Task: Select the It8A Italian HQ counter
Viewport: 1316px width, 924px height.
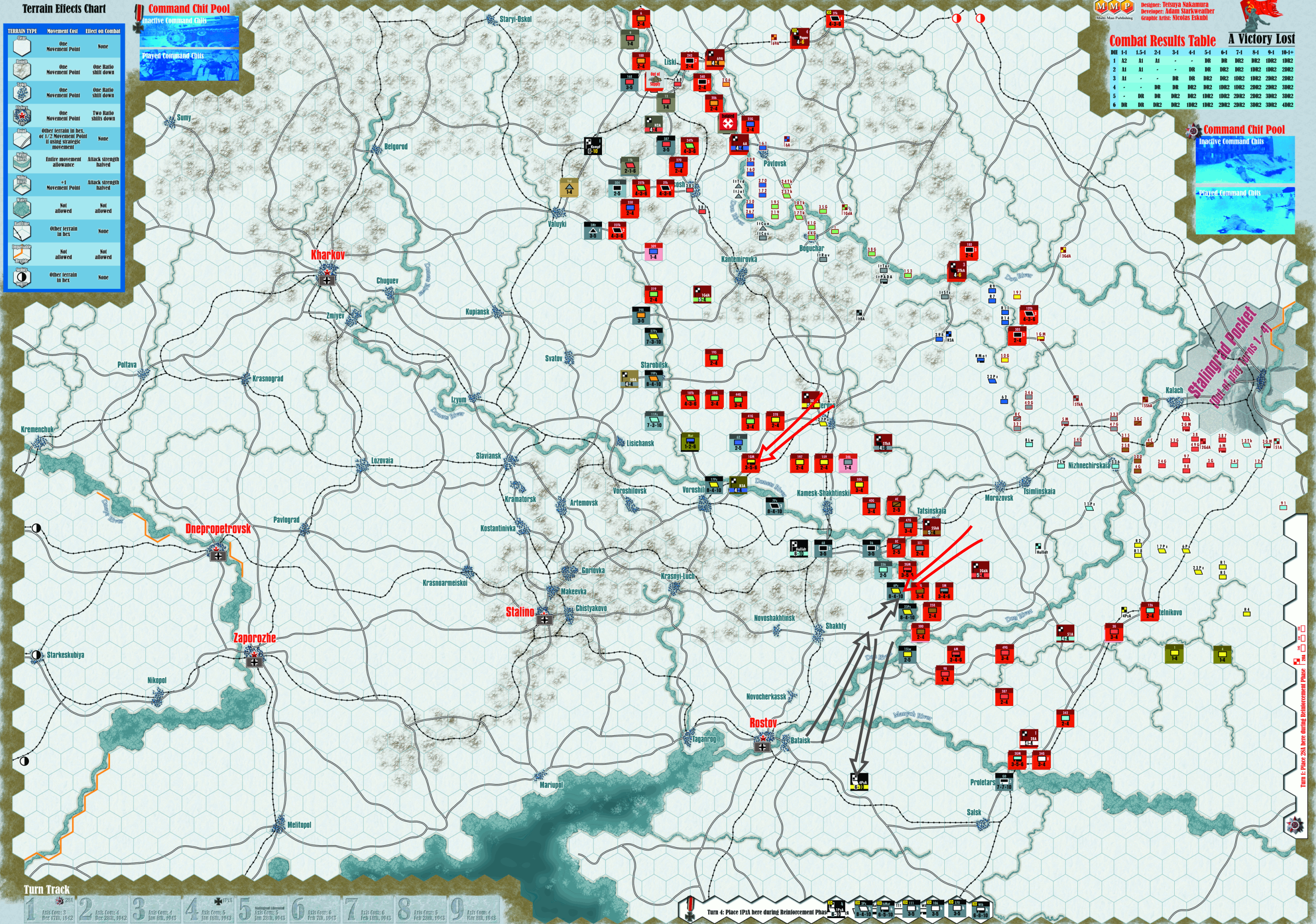Action: click(630, 379)
